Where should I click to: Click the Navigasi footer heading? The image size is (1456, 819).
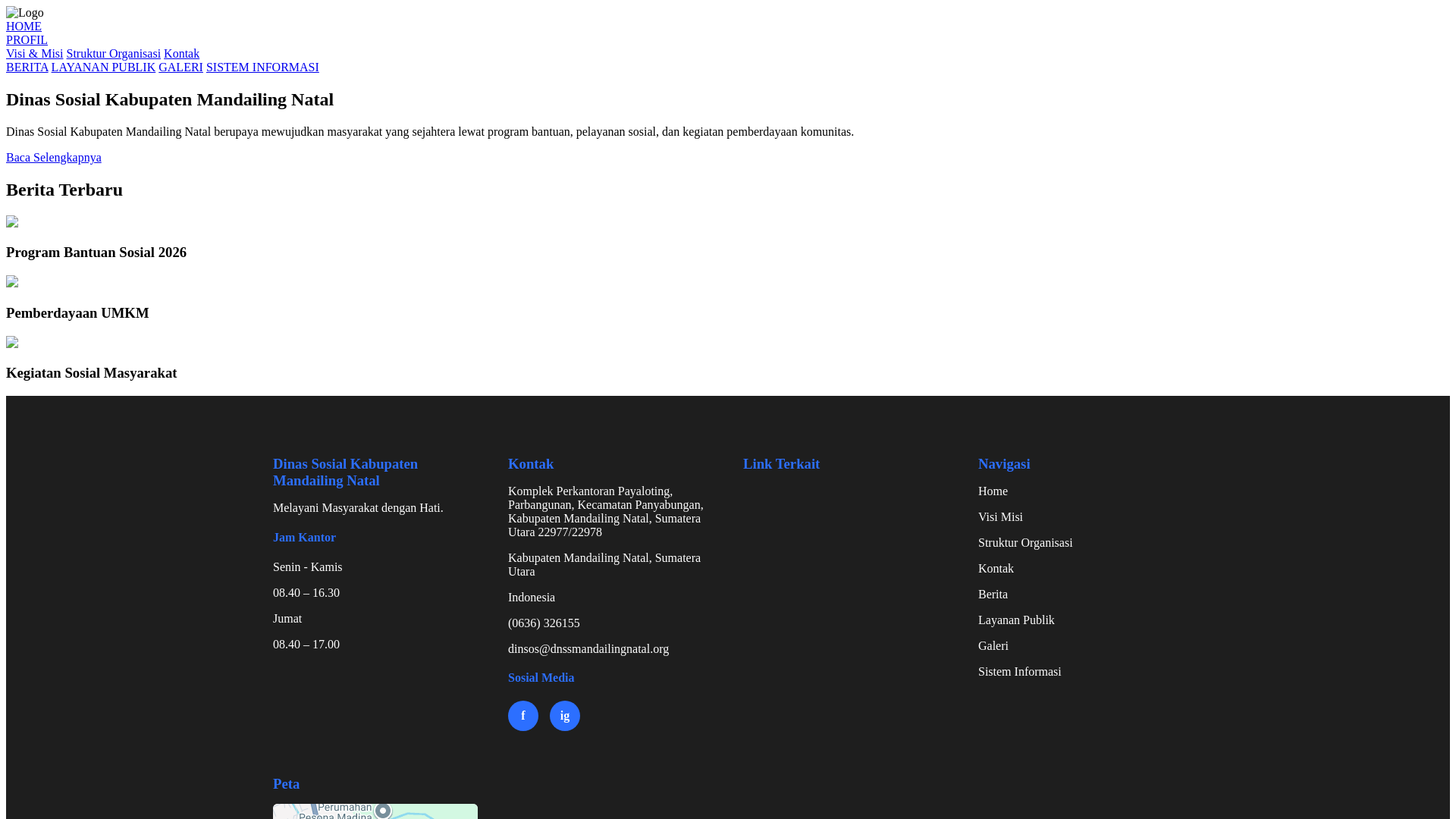point(1004,464)
